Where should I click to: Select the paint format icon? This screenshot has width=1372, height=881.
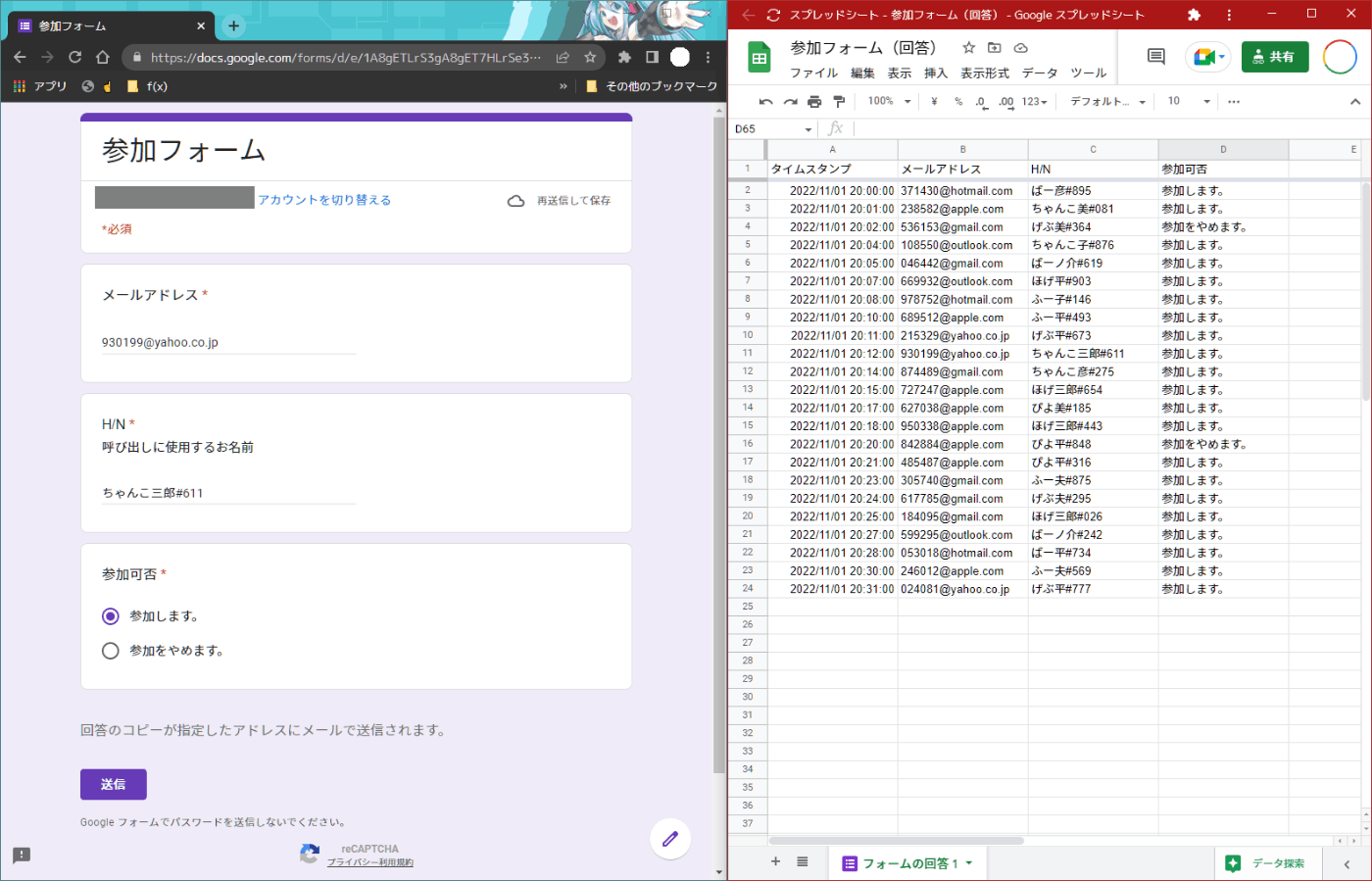(x=839, y=101)
